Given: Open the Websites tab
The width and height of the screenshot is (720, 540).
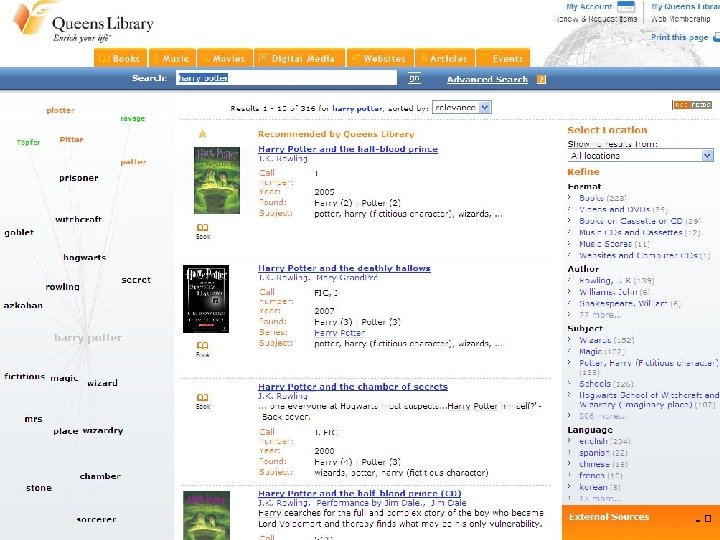Looking at the screenshot, I should 380,58.
